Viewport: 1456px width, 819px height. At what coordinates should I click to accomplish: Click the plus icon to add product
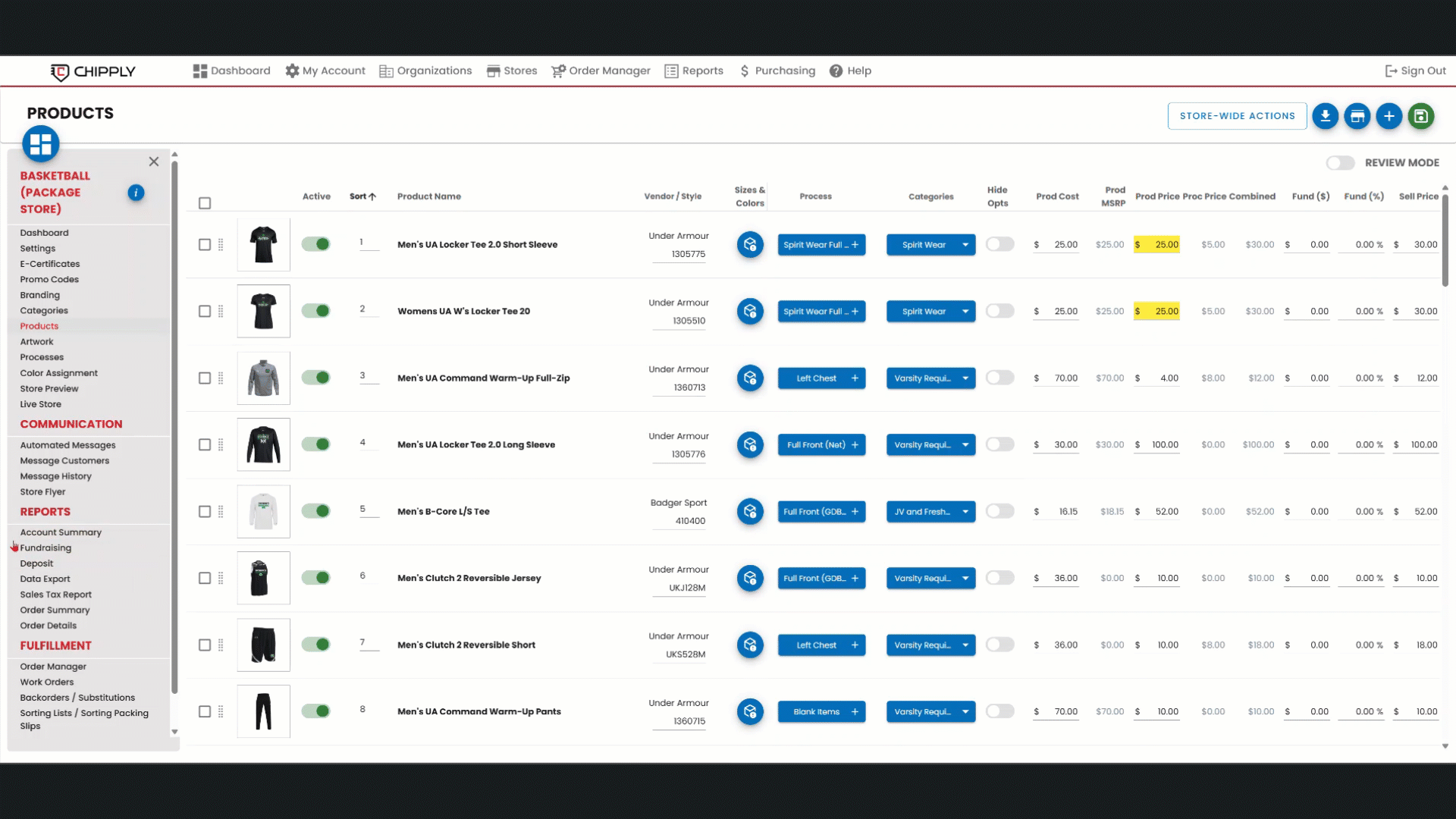coord(1389,116)
